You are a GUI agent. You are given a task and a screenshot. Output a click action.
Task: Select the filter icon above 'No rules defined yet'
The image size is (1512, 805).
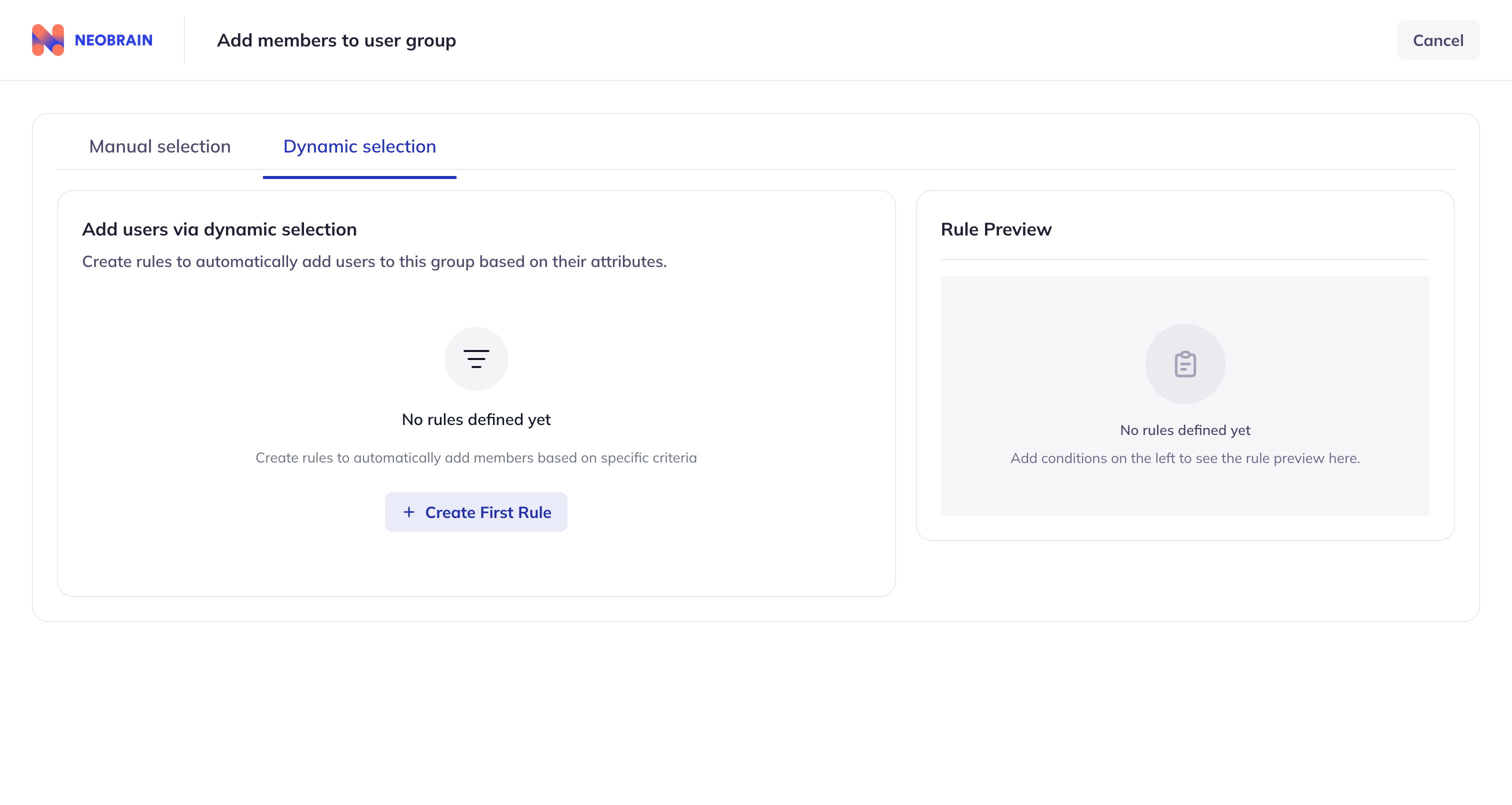point(476,359)
